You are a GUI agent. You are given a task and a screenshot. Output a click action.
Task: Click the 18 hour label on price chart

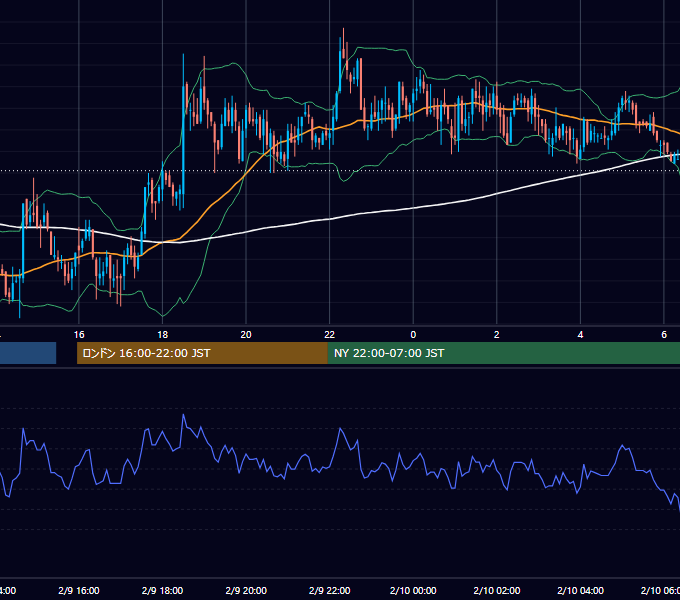pos(163,335)
